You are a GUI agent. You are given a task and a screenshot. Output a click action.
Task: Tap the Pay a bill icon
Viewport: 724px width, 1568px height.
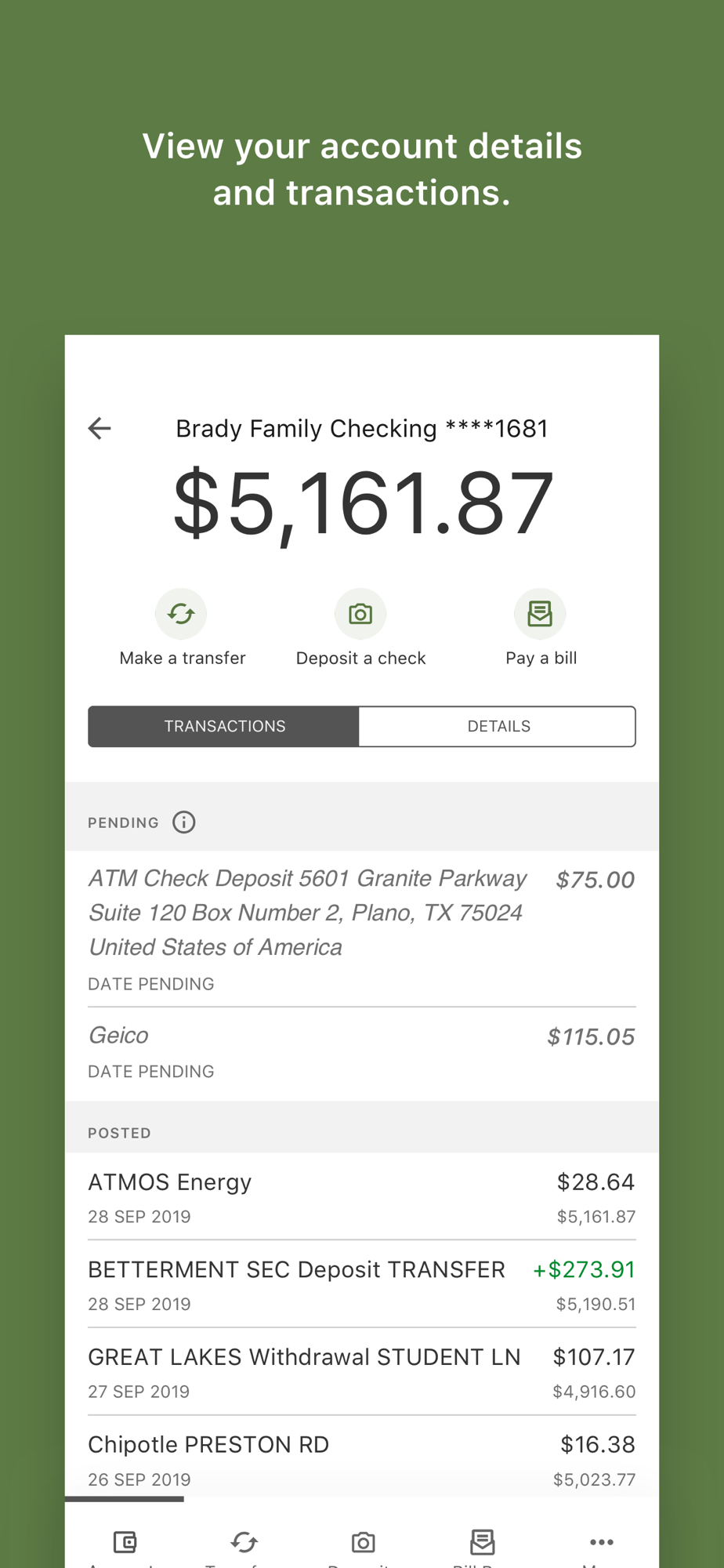(x=540, y=614)
